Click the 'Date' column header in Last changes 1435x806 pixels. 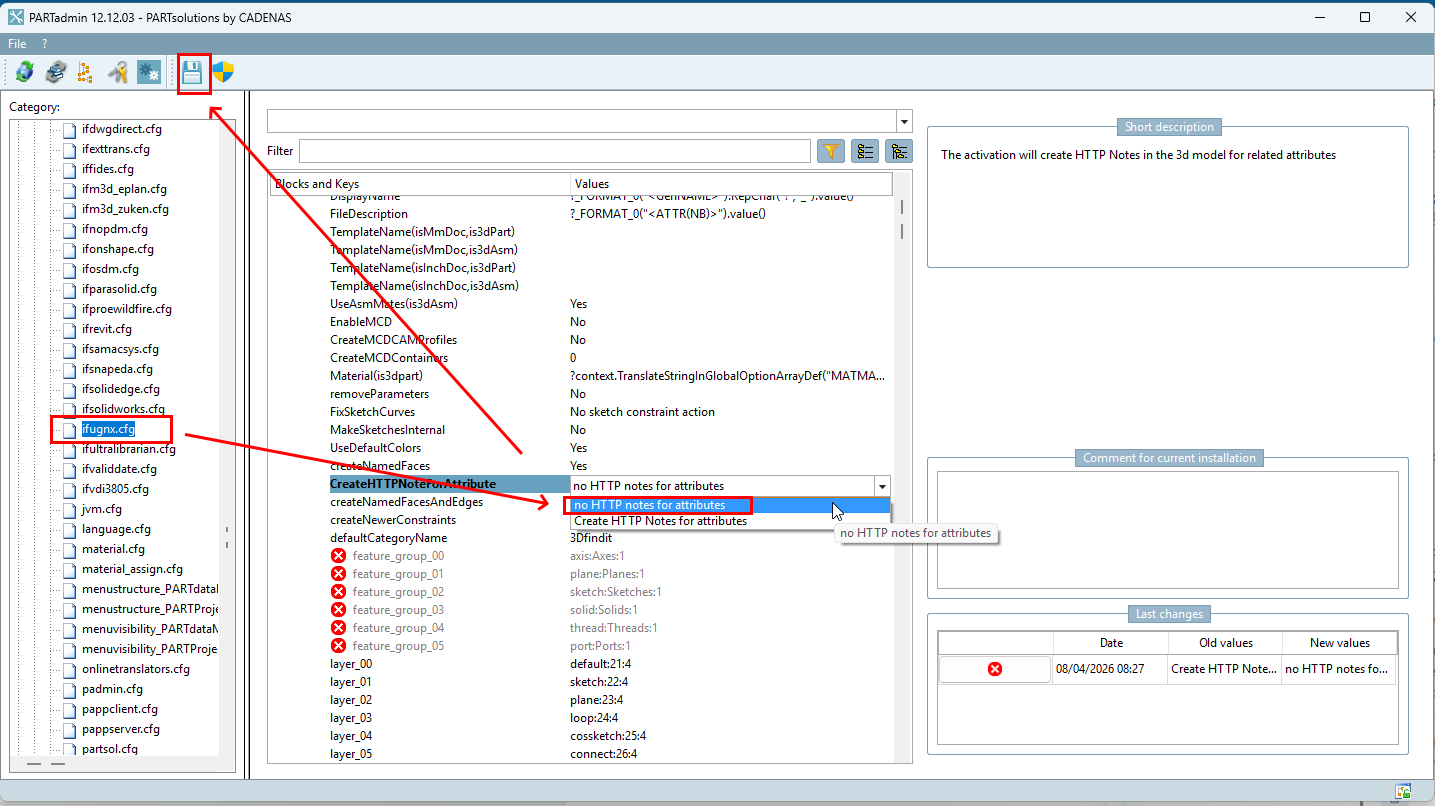[x=1111, y=643]
